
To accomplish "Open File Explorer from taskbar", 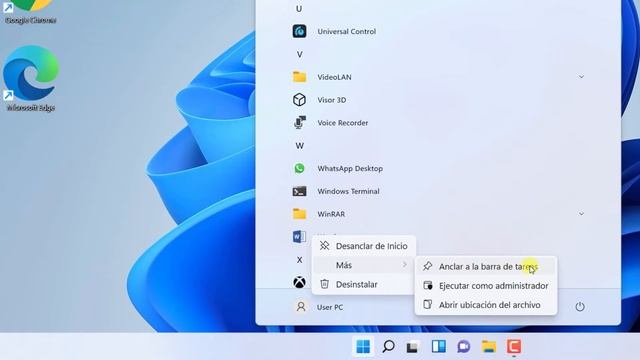I will tap(489, 347).
